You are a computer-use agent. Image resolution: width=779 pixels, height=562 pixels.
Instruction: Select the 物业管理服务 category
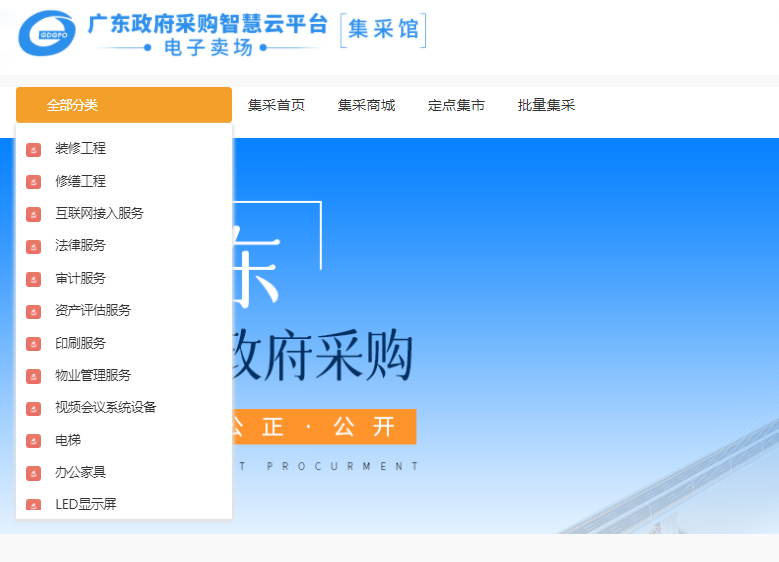coord(93,375)
